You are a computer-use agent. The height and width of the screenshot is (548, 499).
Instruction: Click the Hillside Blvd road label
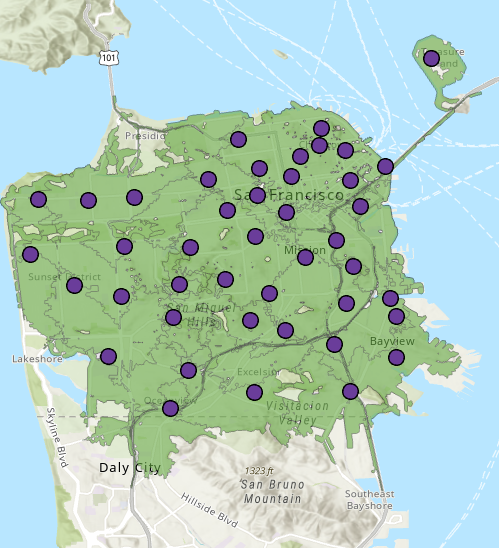tap(209, 510)
